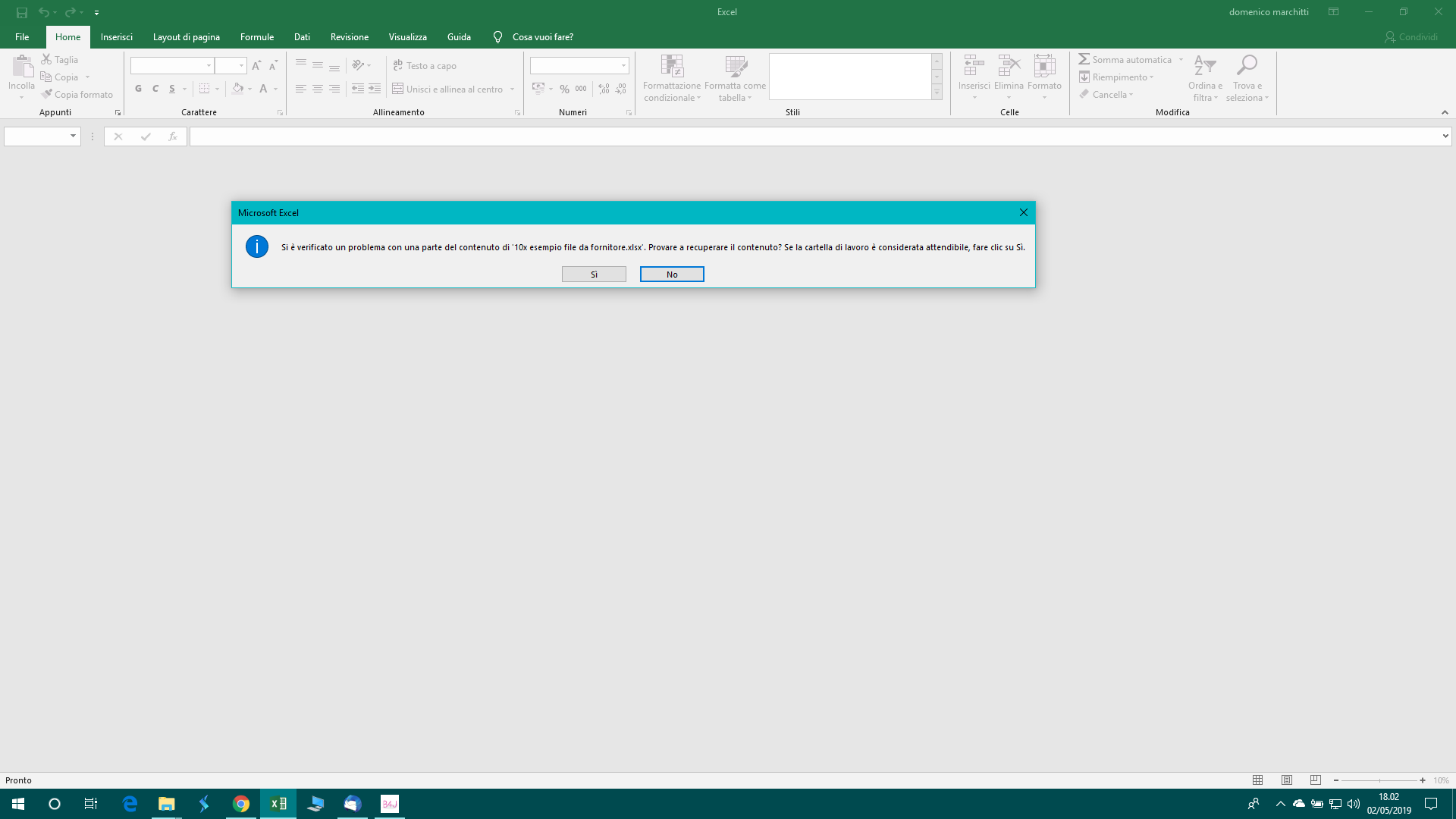The height and width of the screenshot is (819, 1456).
Task: Toggle italic C formatting button
Action: [155, 89]
